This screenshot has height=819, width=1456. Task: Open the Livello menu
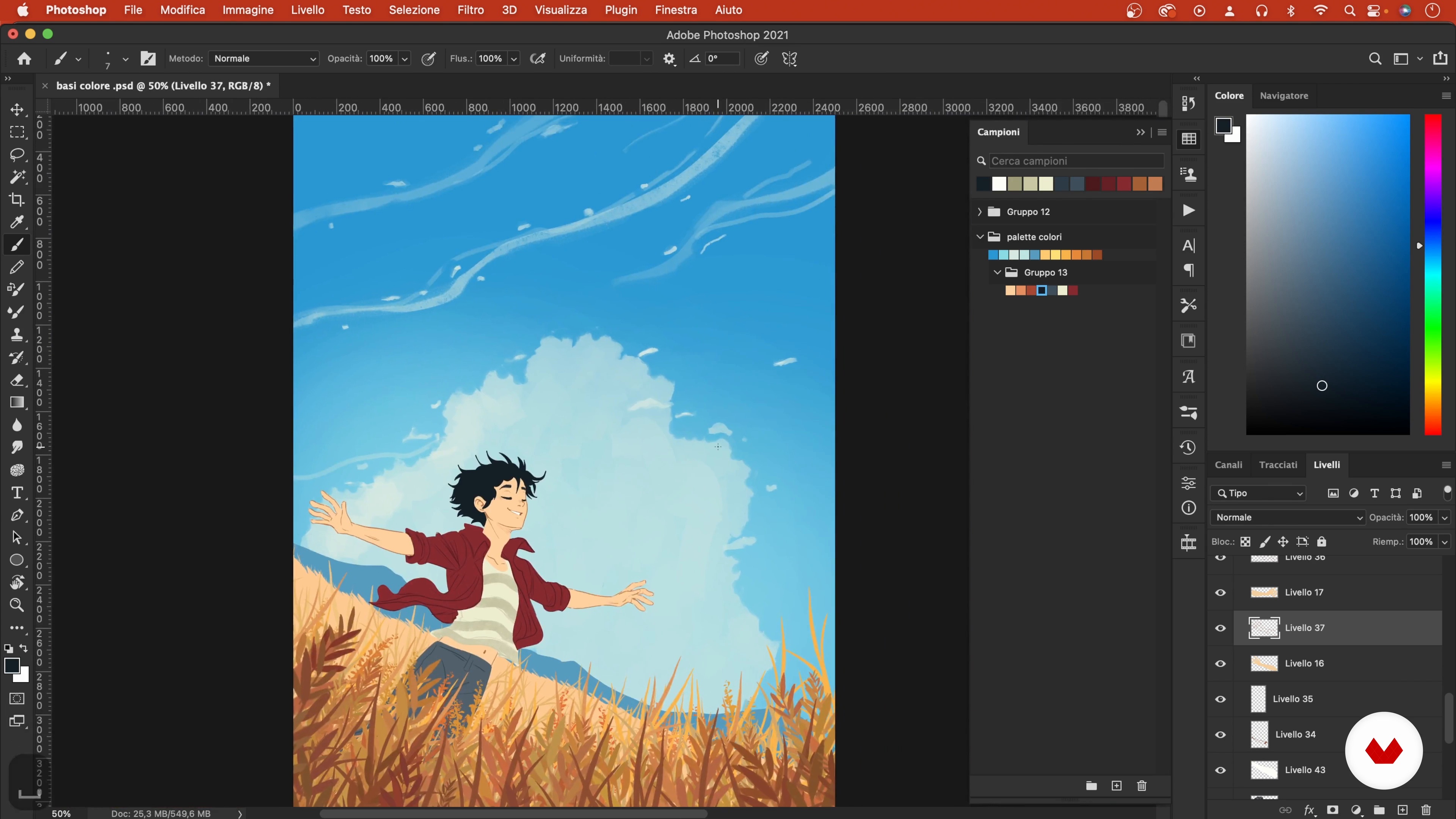[308, 10]
